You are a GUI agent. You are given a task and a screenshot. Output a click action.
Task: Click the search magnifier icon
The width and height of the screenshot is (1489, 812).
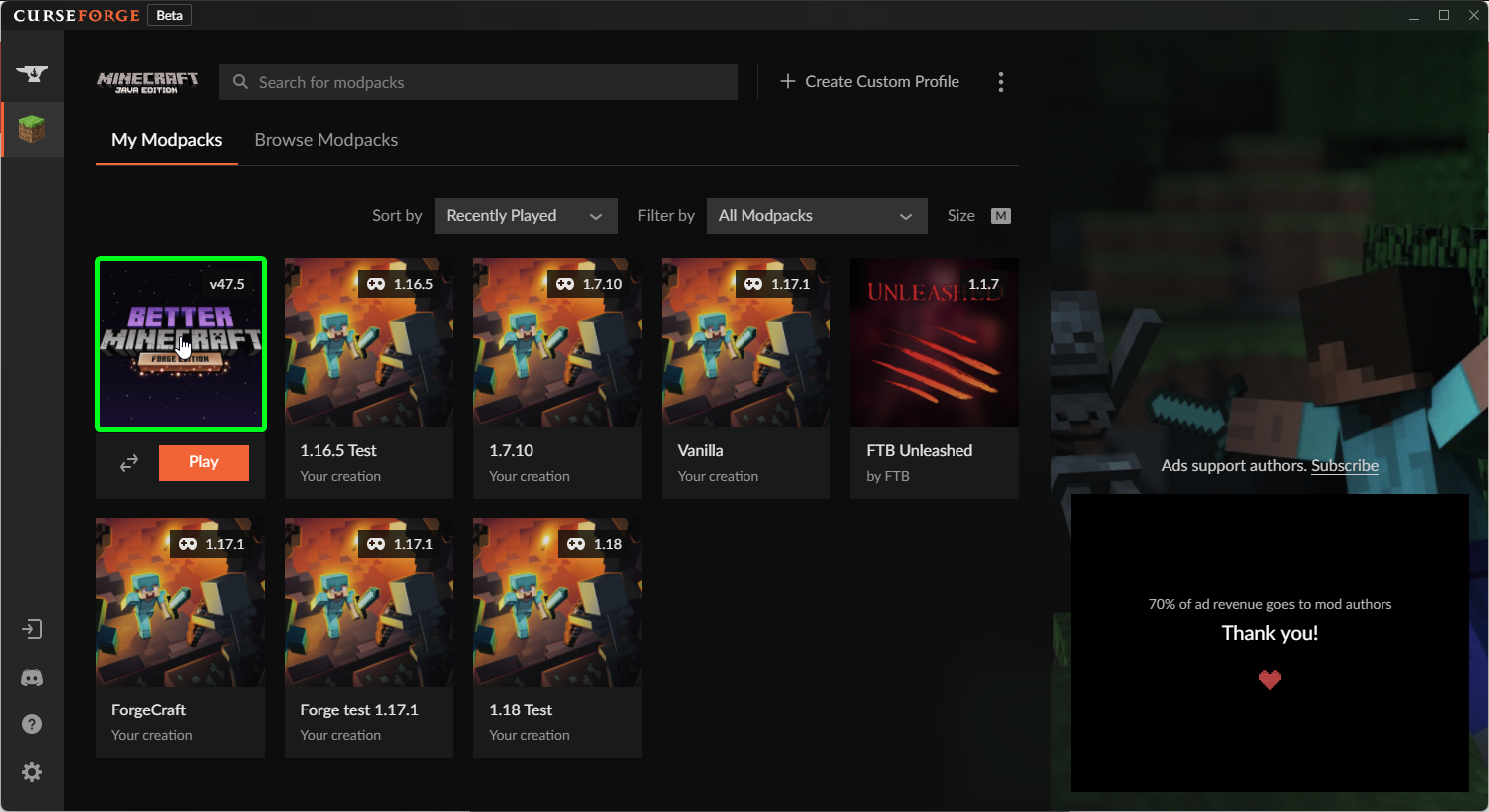point(240,82)
